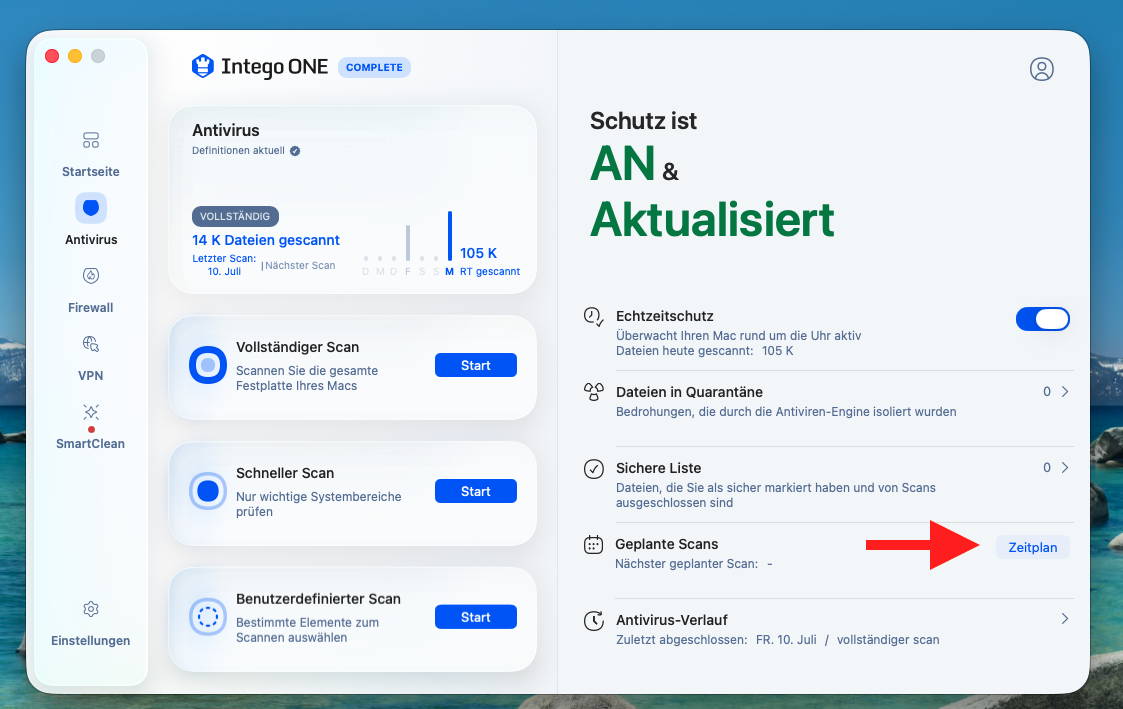Toggle the Echtzeitschutz switch off
This screenshot has height=709, width=1123.
(1043, 319)
